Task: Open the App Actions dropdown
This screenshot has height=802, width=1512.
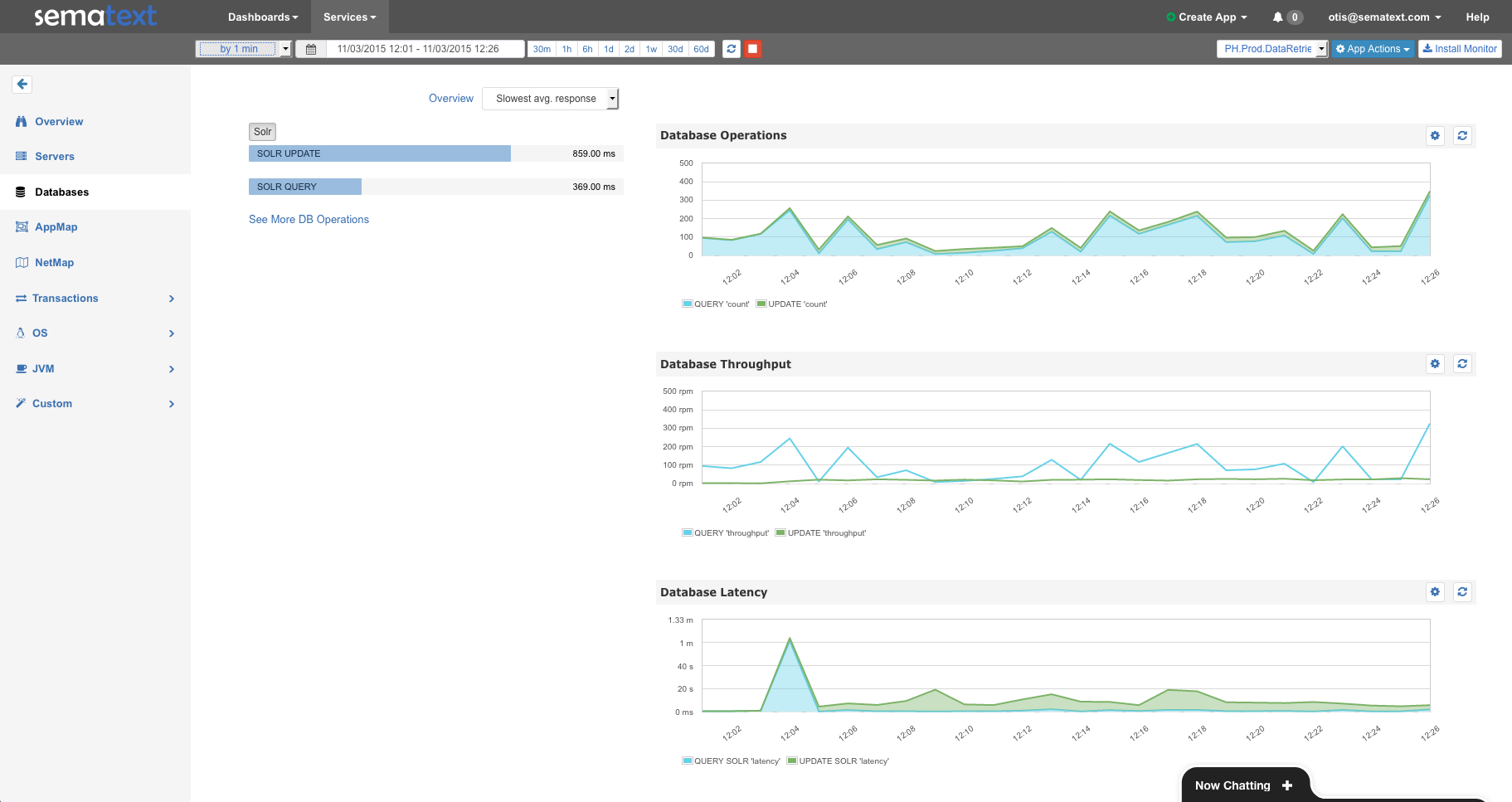Action: [1373, 49]
